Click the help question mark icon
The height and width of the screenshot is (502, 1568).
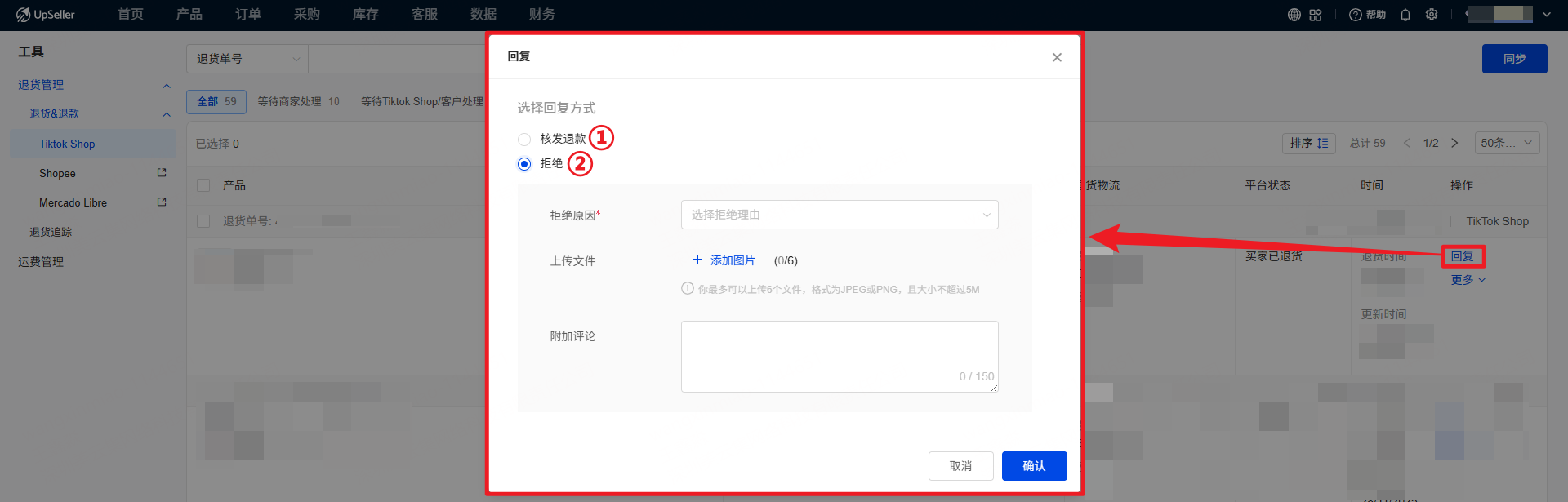pyautogui.click(x=1356, y=15)
